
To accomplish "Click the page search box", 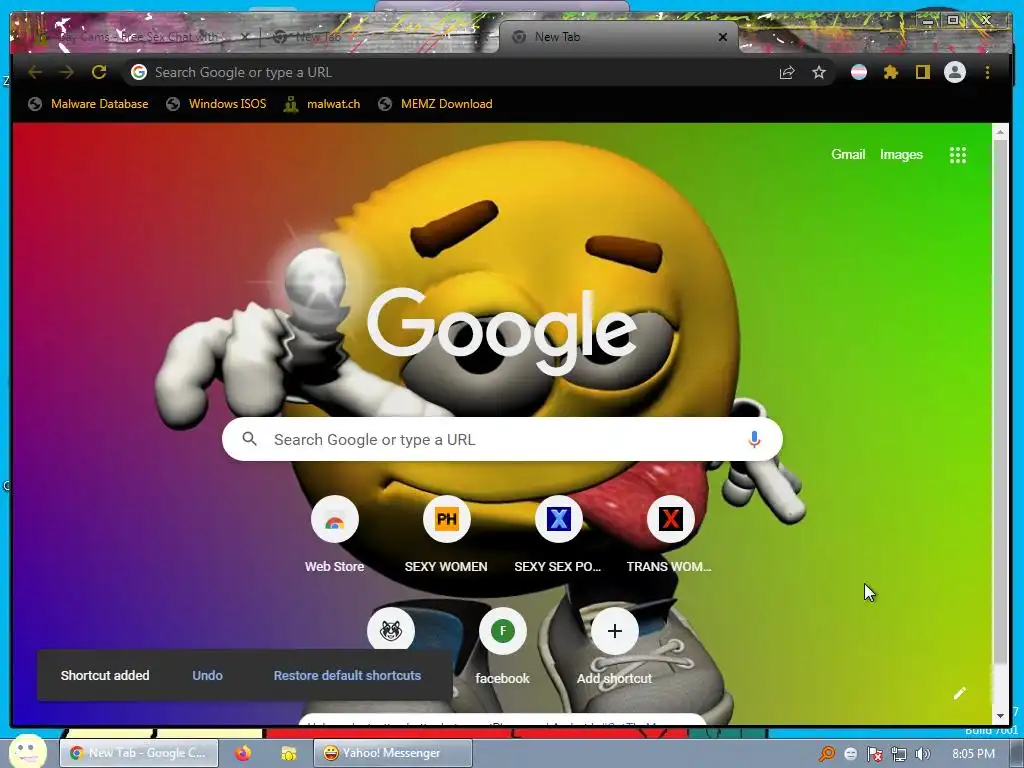I will (x=502, y=440).
